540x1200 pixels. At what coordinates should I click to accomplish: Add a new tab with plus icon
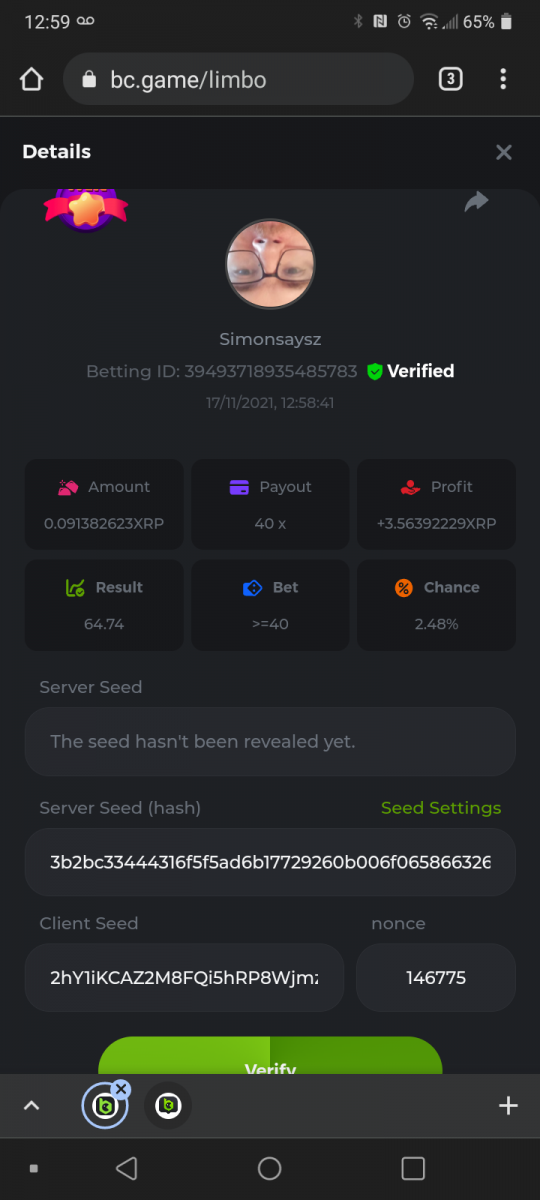point(508,1105)
